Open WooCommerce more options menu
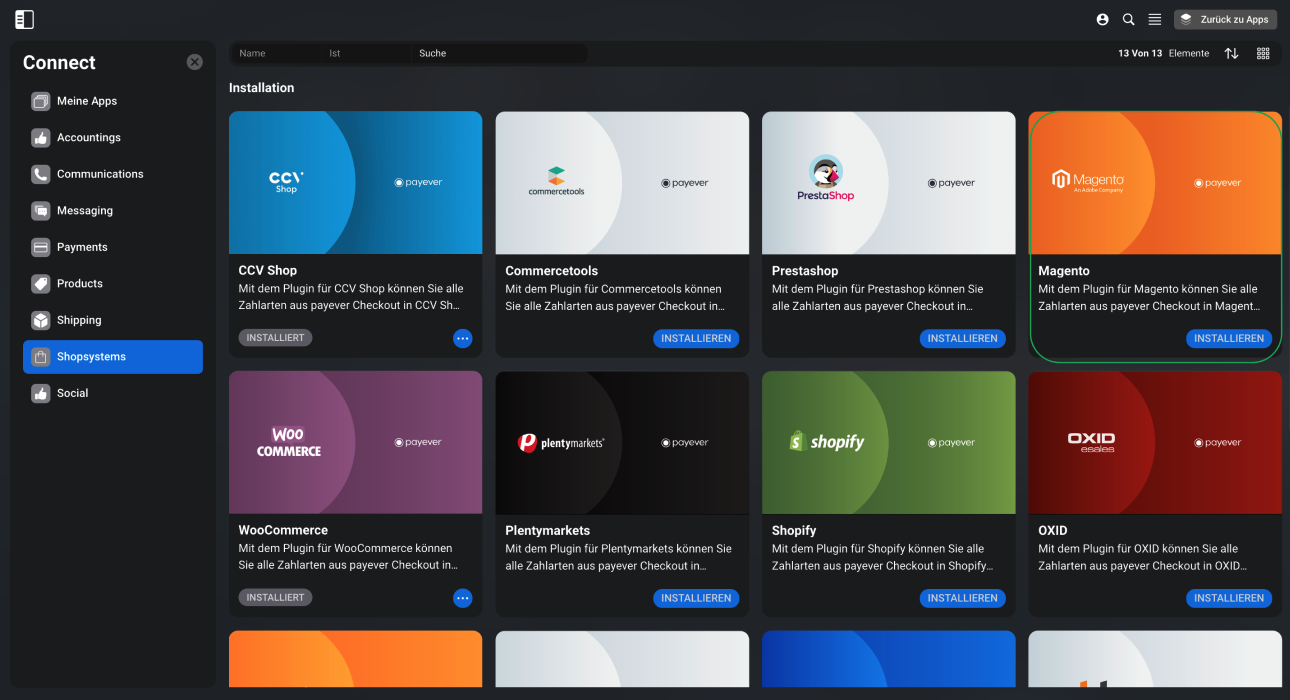 click(x=462, y=598)
